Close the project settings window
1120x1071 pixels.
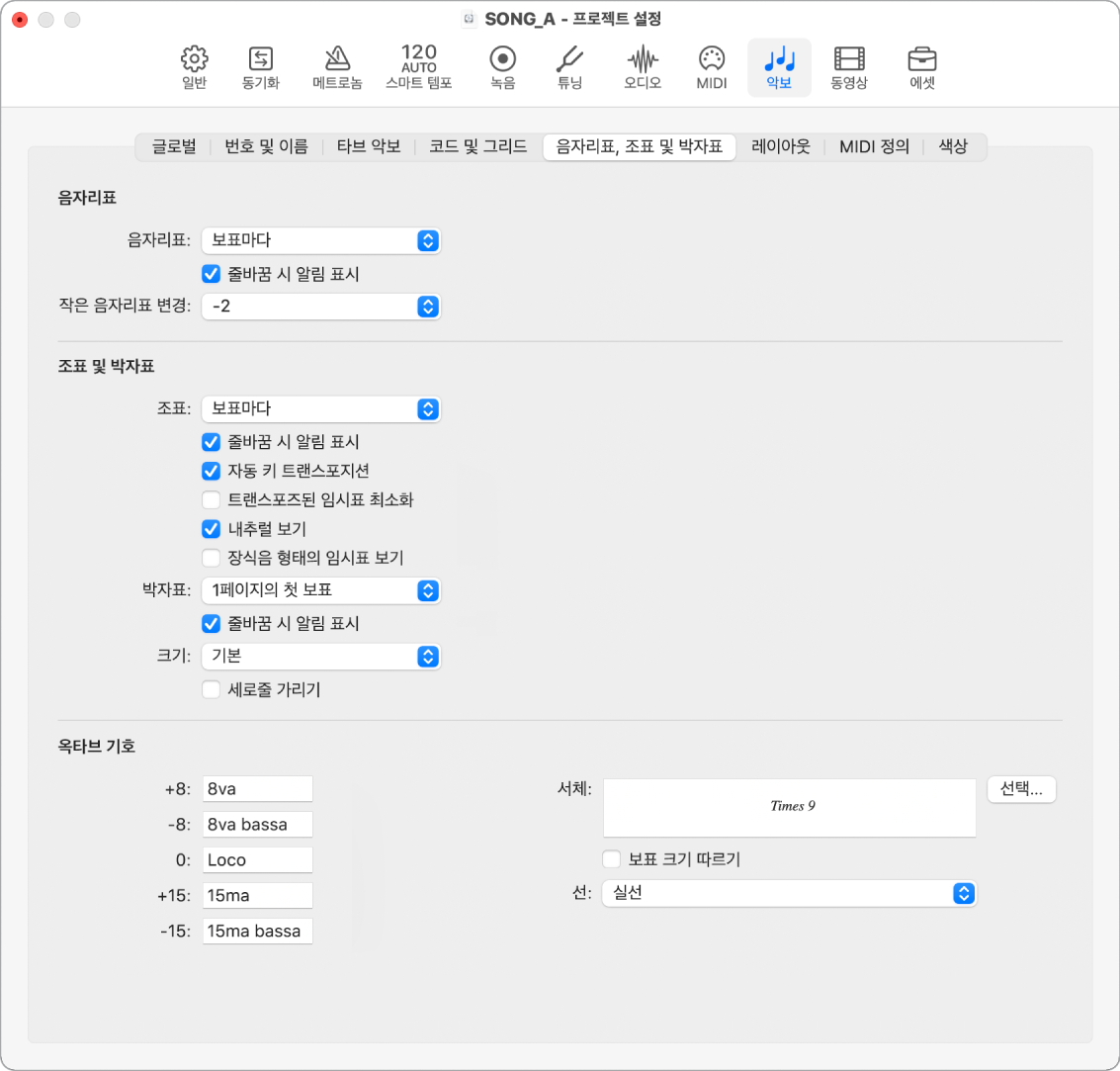[x=20, y=20]
